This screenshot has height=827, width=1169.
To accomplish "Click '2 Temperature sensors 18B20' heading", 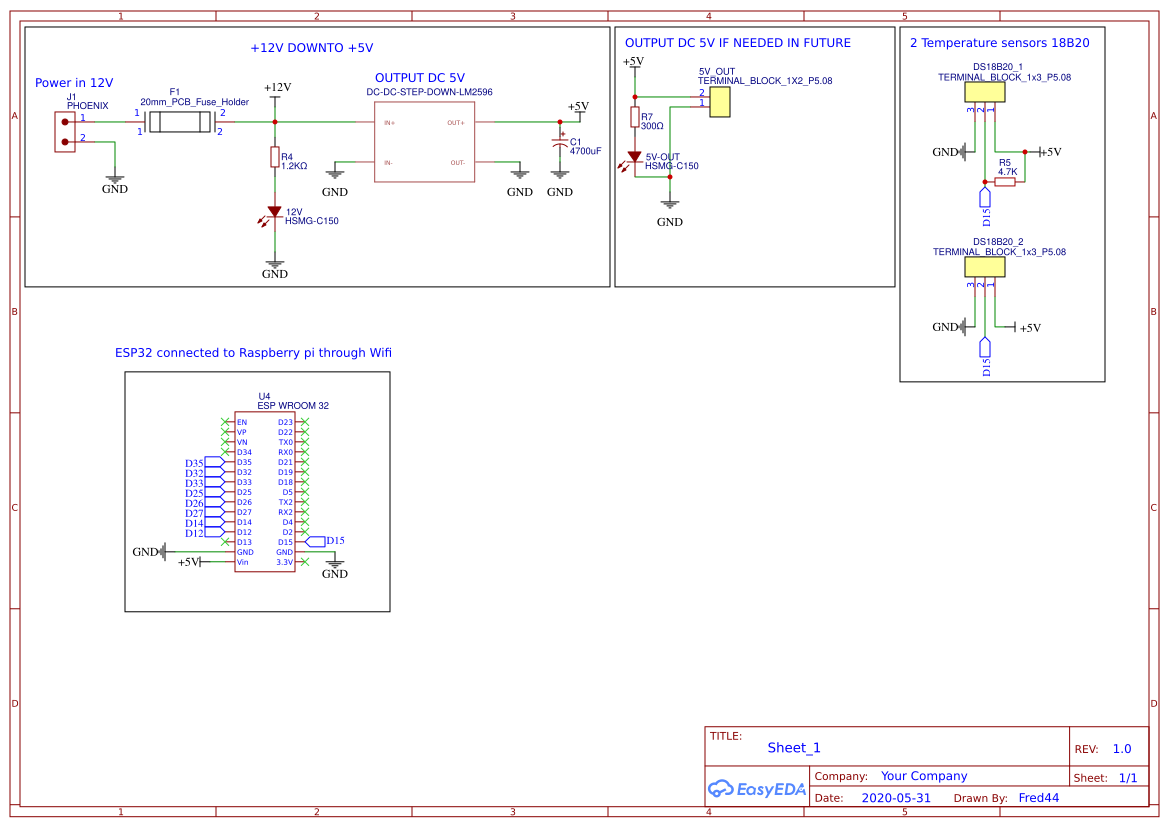I will coord(999,43).
